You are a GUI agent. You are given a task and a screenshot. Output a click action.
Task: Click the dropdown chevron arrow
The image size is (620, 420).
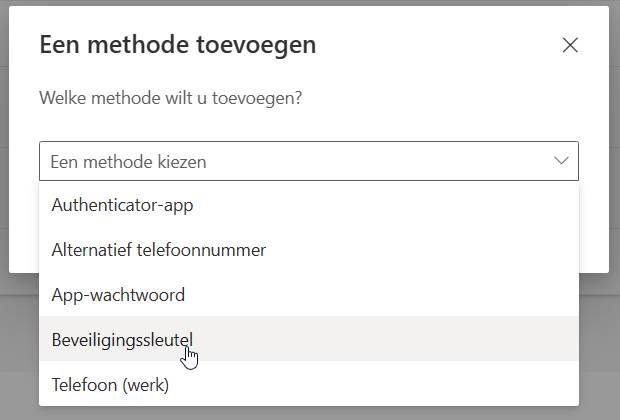pyautogui.click(x=561, y=161)
